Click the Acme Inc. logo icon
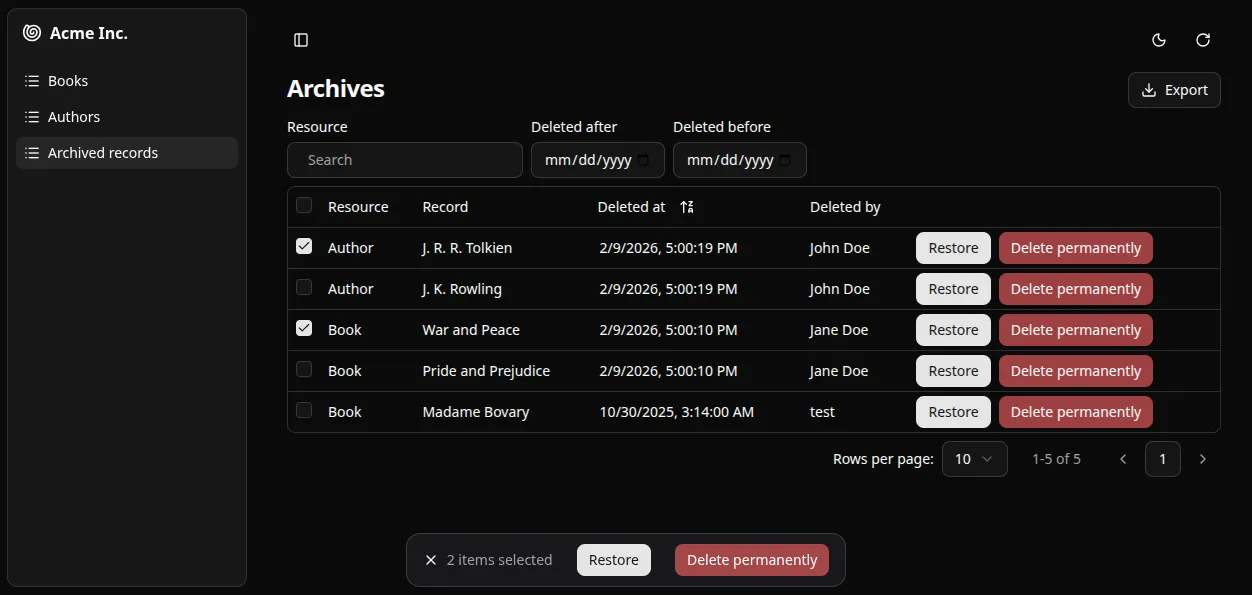Image resolution: width=1252 pixels, height=595 pixels. (x=31, y=32)
